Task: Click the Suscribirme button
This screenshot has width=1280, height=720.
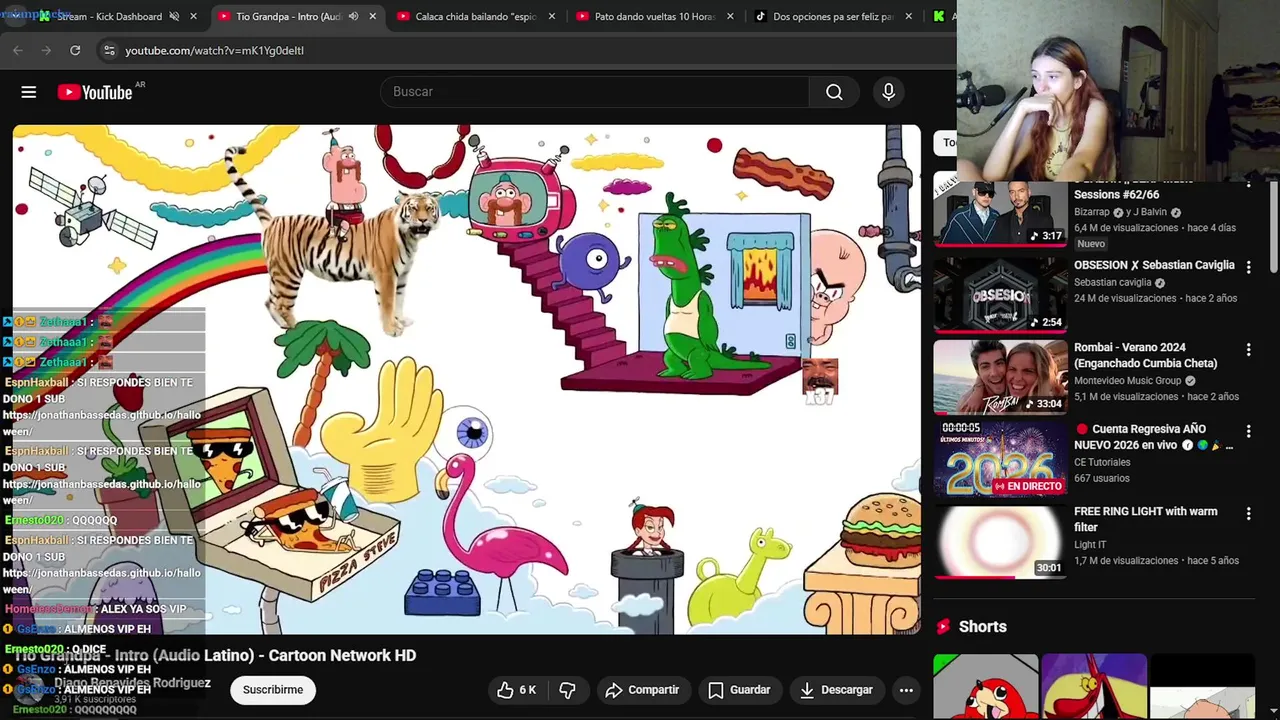Action: pyautogui.click(x=273, y=690)
